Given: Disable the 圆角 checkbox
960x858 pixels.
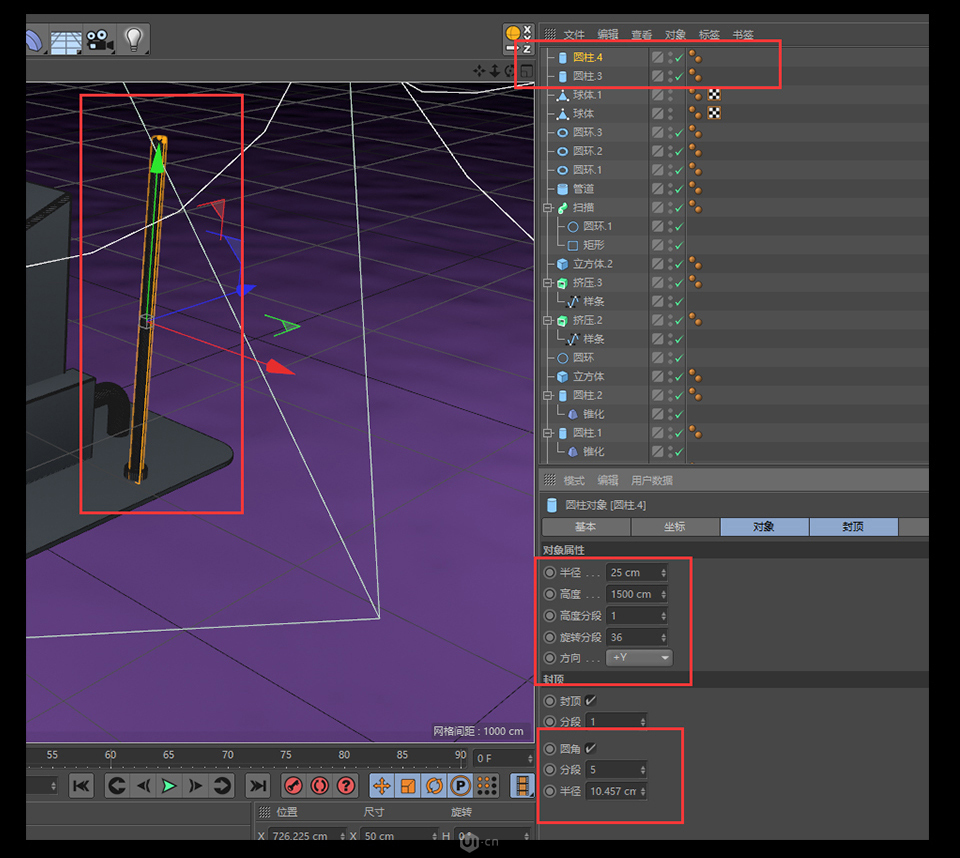Looking at the screenshot, I should point(589,748).
